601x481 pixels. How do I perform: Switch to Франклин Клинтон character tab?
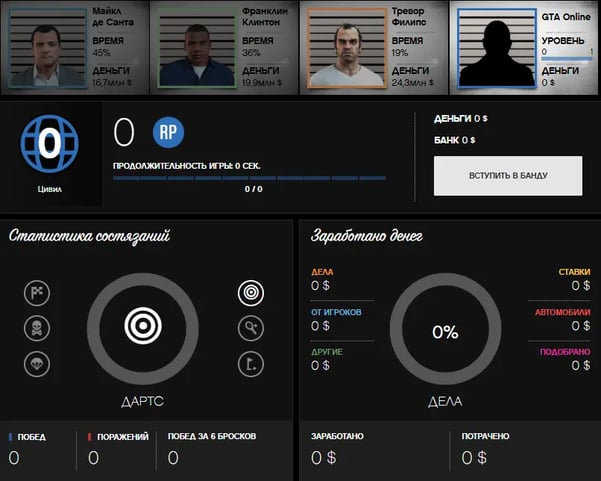click(x=224, y=47)
